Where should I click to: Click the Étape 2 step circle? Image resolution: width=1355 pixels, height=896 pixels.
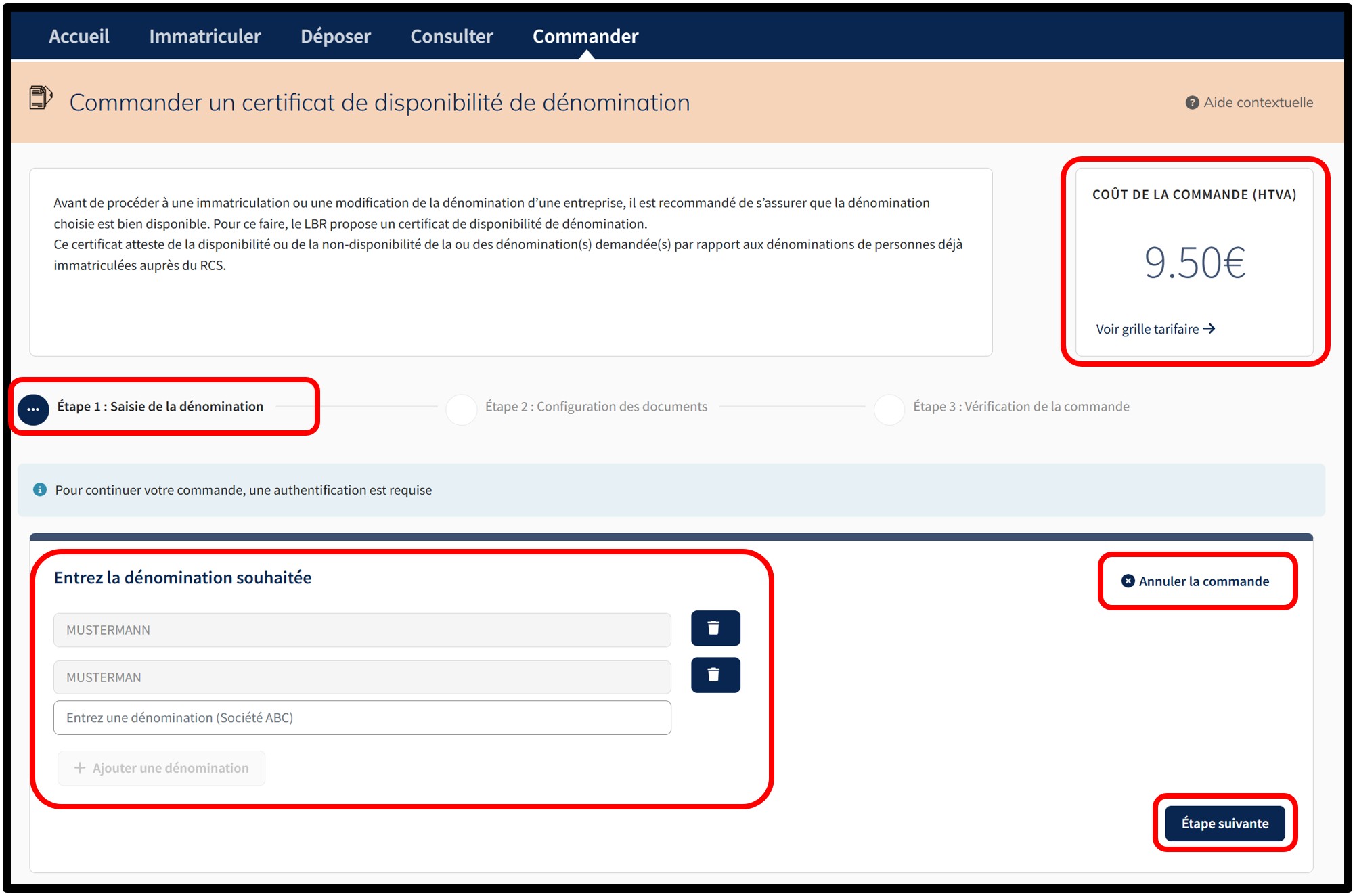point(462,409)
